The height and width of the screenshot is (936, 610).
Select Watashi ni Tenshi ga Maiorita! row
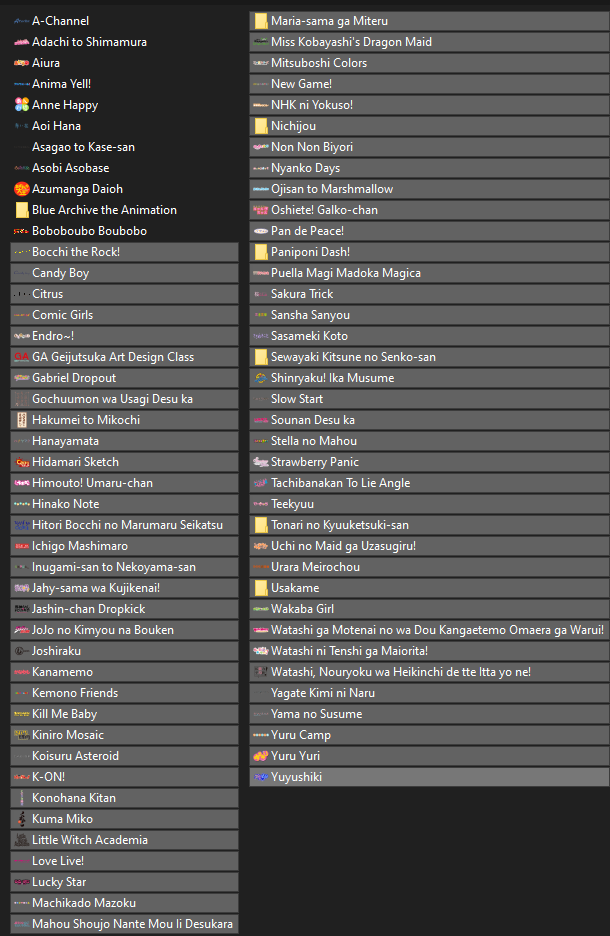pos(429,651)
